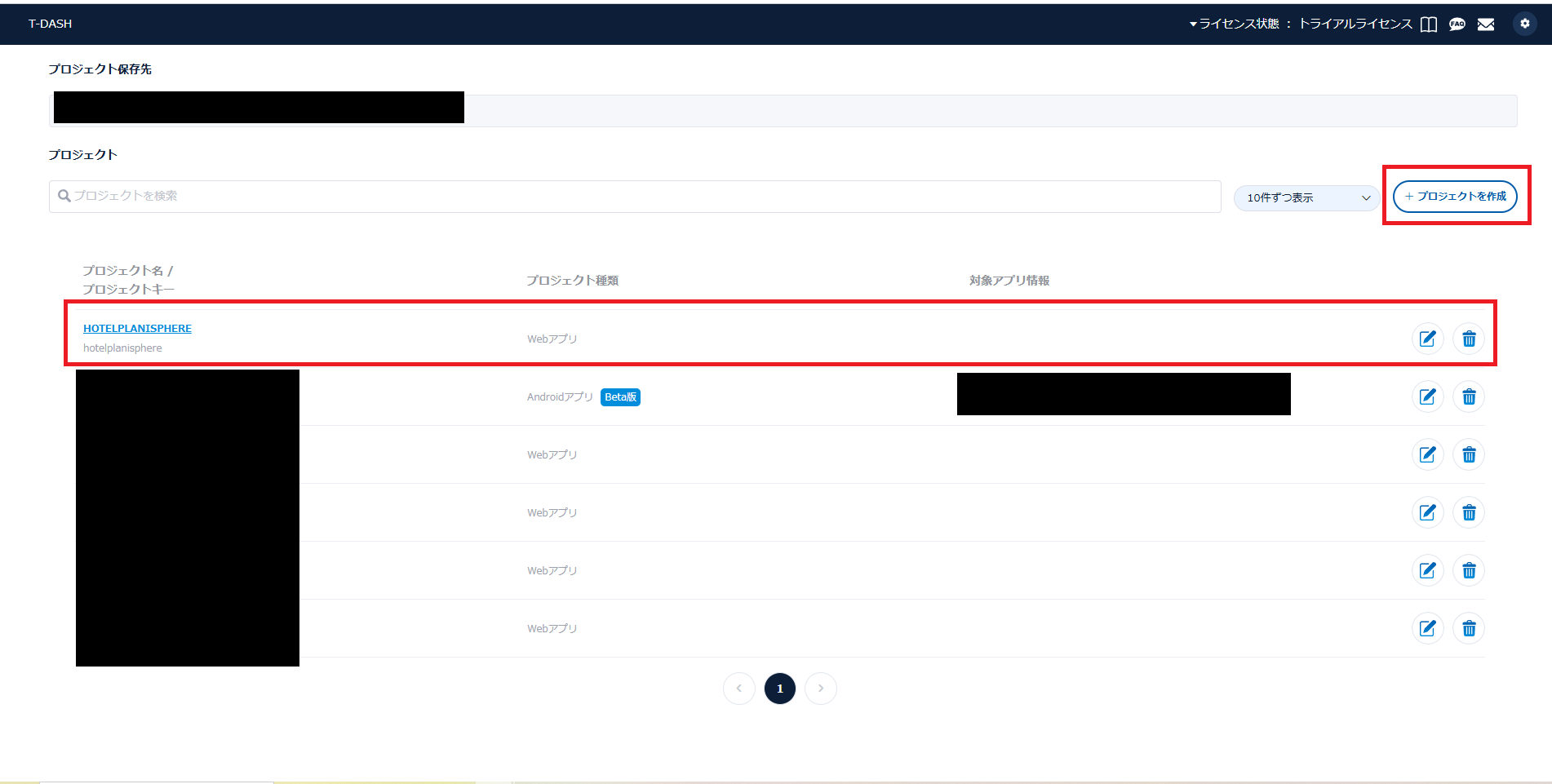This screenshot has width=1552, height=784.
Task: Open the HOTELPLANISPHERE project link
Action: coord(137,328)
